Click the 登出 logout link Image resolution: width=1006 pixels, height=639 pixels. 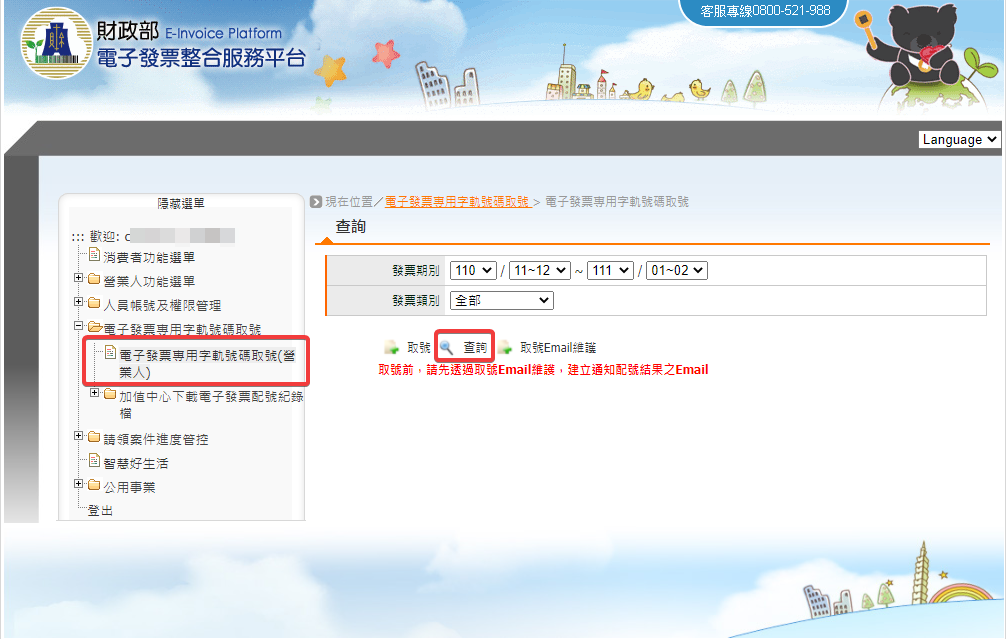101,511
